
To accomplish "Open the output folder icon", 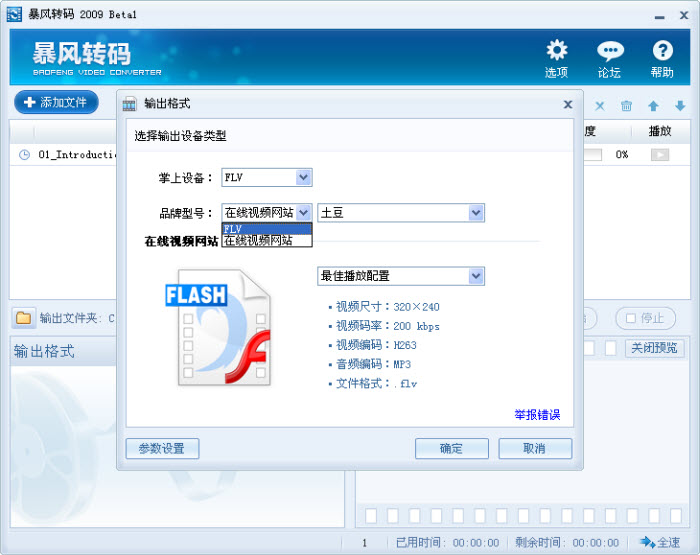I will (23, 318).
